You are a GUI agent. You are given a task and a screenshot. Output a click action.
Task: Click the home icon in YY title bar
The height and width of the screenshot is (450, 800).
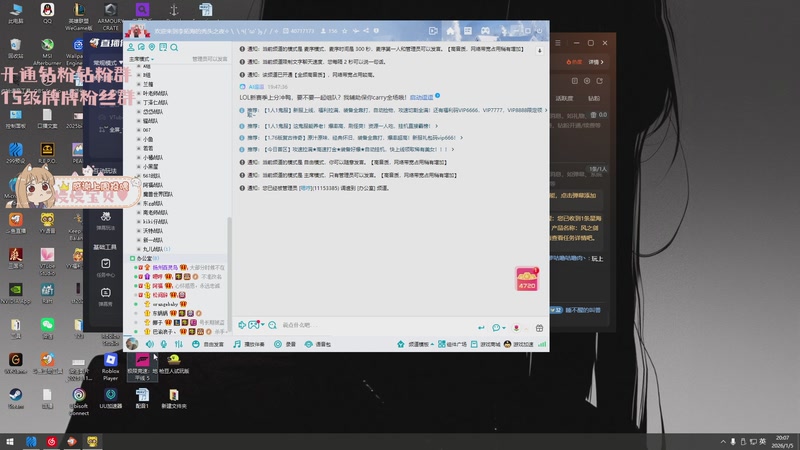[x=451, y=31]
